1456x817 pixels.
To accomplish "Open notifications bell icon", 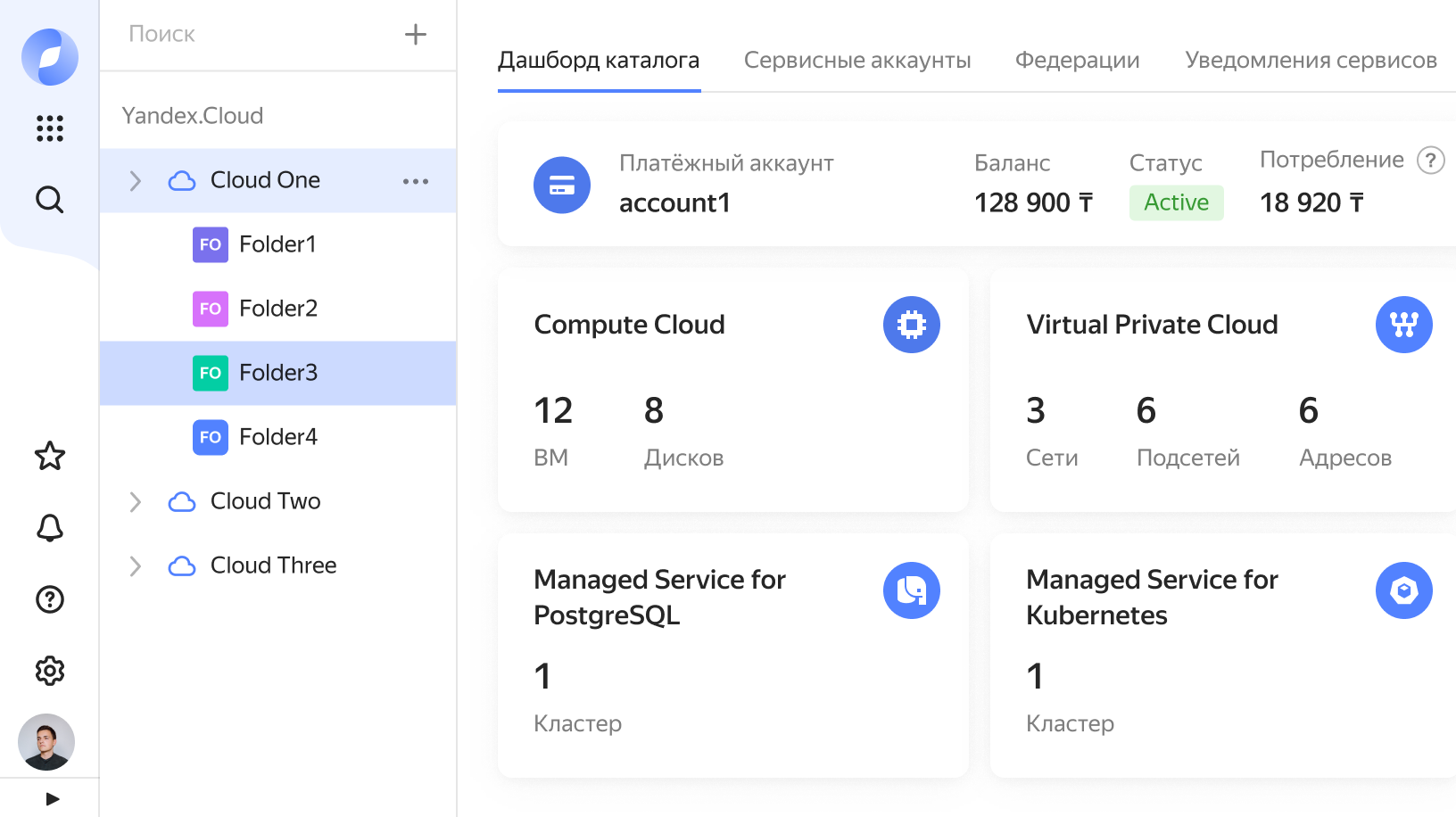I will click(50, 528).
